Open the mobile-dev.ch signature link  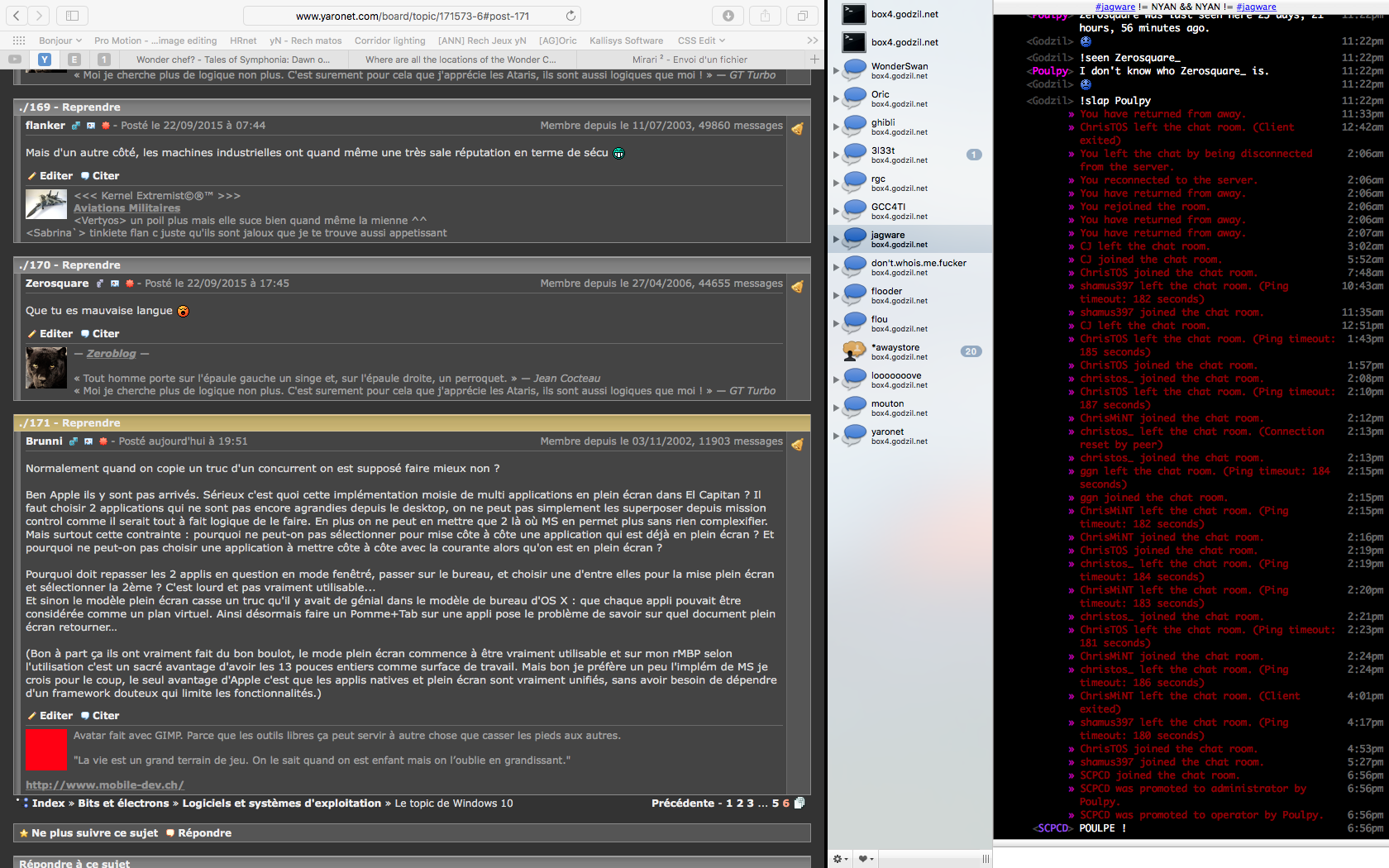click(104, 785)
